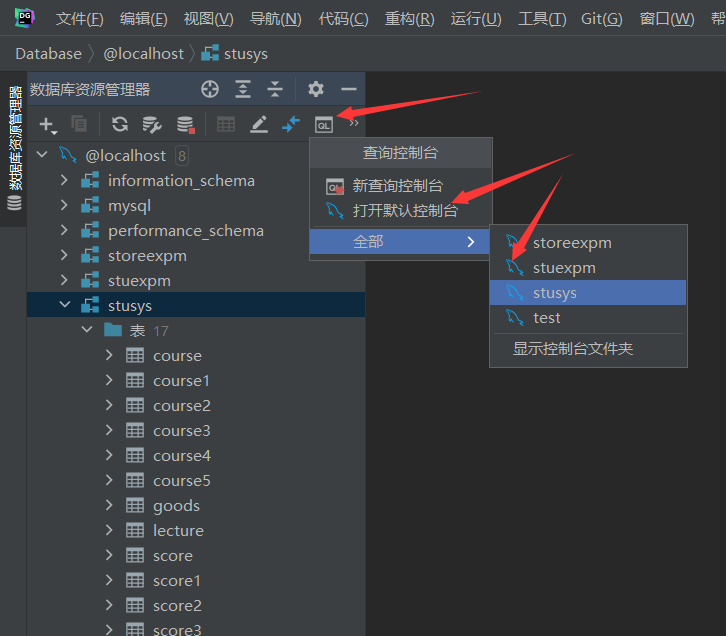Screen dimensions: 726x636
Task: Open data source properties wrench icon
Action: 152,124
